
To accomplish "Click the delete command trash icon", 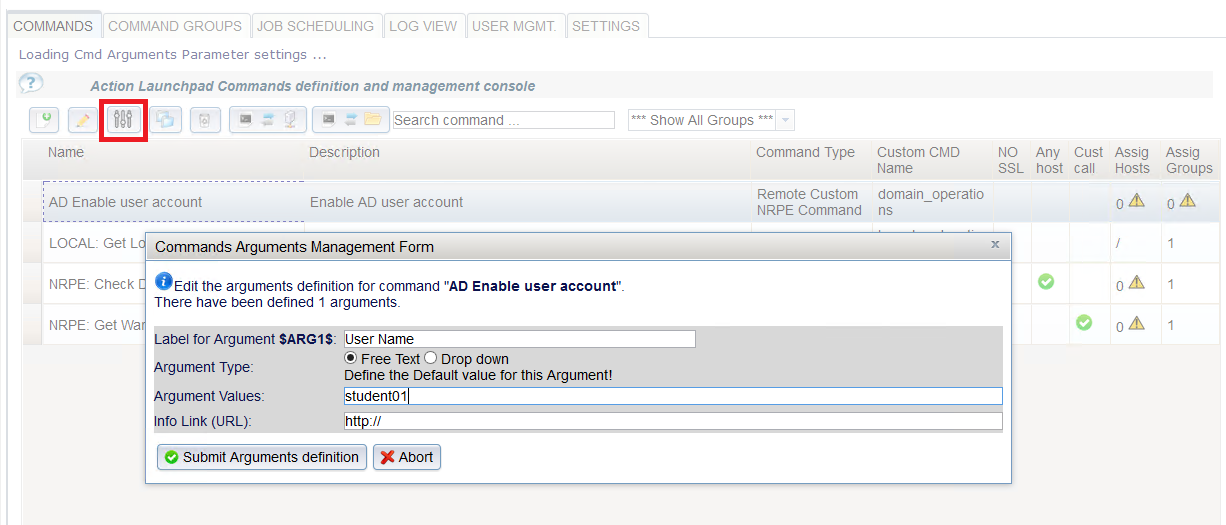I will 204,120.
